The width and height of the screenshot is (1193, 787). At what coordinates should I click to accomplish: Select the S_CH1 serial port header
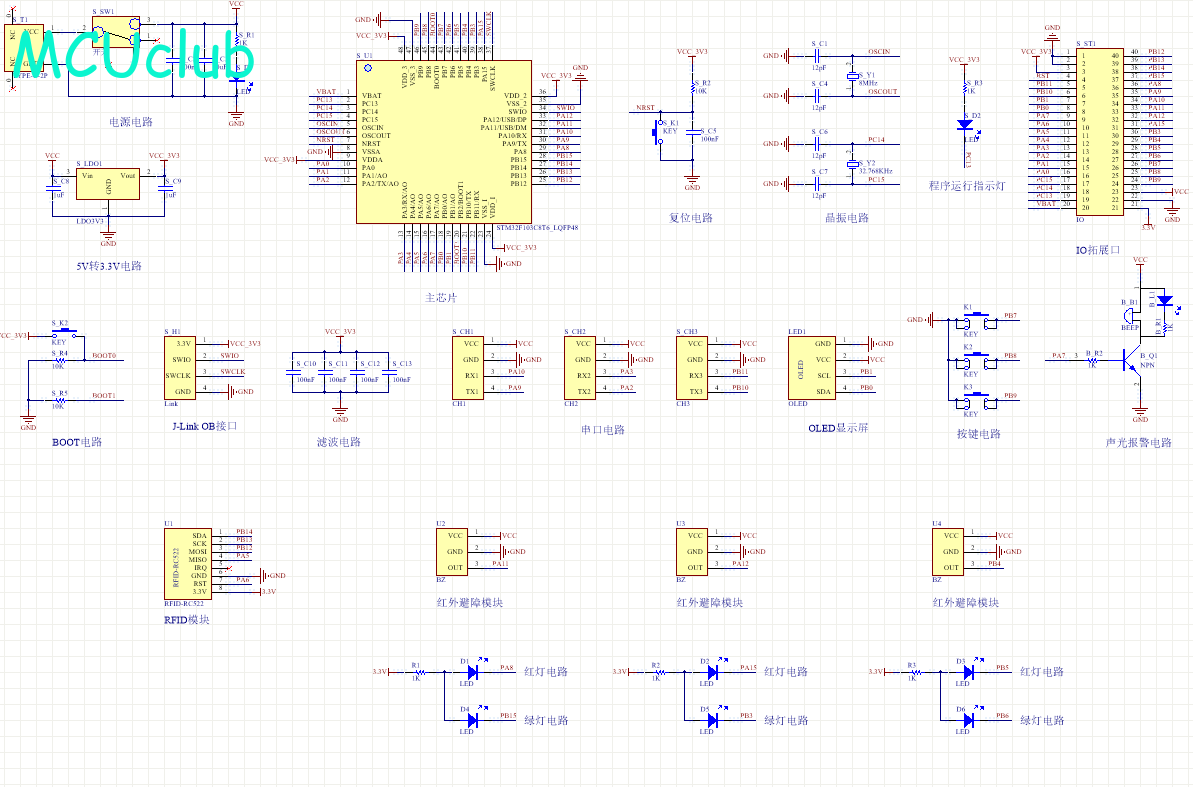click(467, 368)
